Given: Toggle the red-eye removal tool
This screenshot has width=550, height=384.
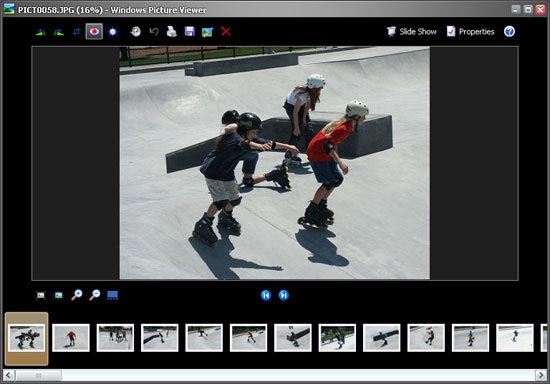Looking at the screenshot, I should click(x=94, y=32).
